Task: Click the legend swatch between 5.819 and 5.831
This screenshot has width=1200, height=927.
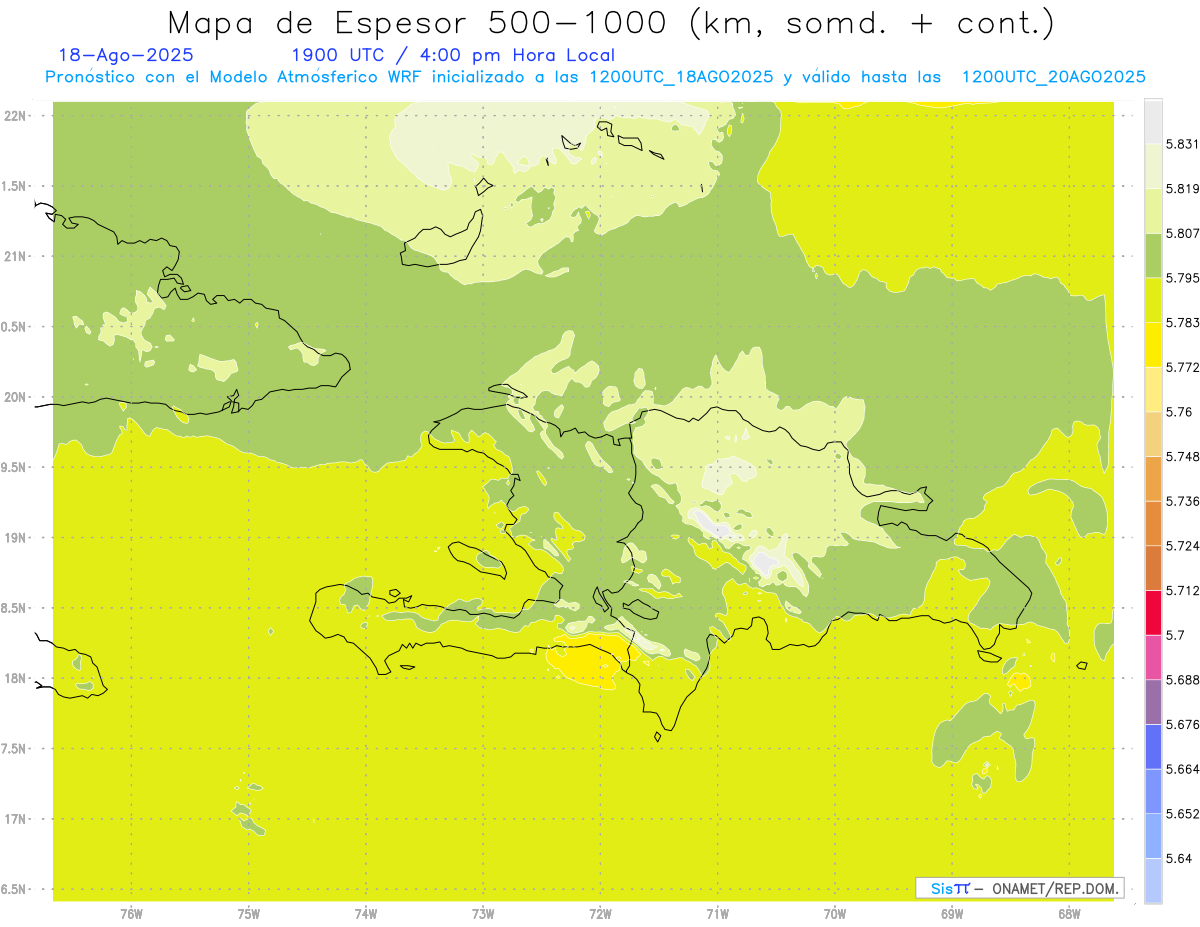Action: coord(1153,166)
